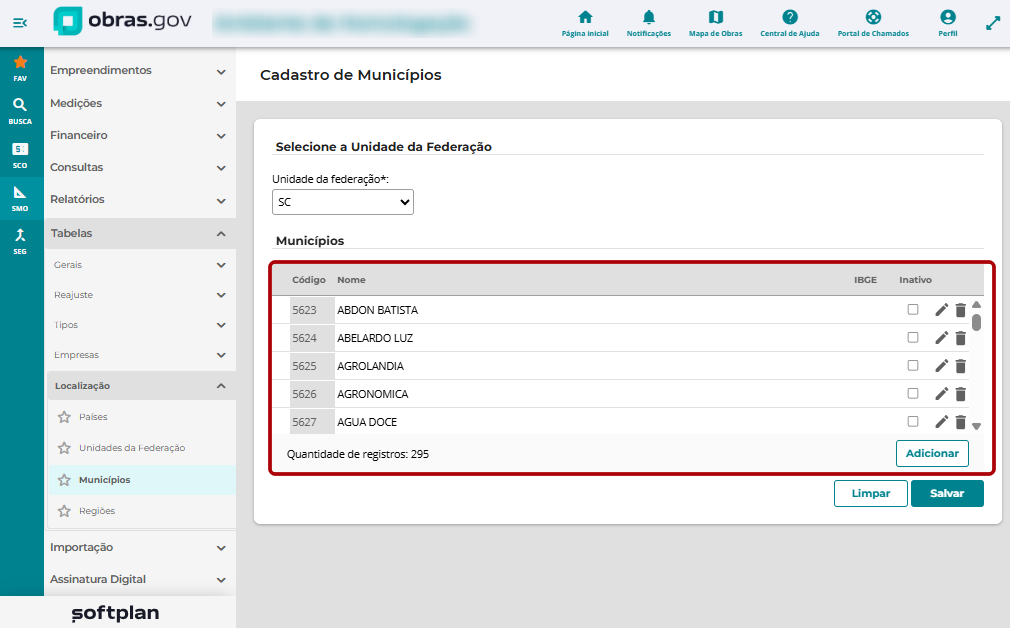Open Mapa de Obras icon
Image resolution: width=1010 pixels, height=628 pixels.
click(x=716, y=23)
